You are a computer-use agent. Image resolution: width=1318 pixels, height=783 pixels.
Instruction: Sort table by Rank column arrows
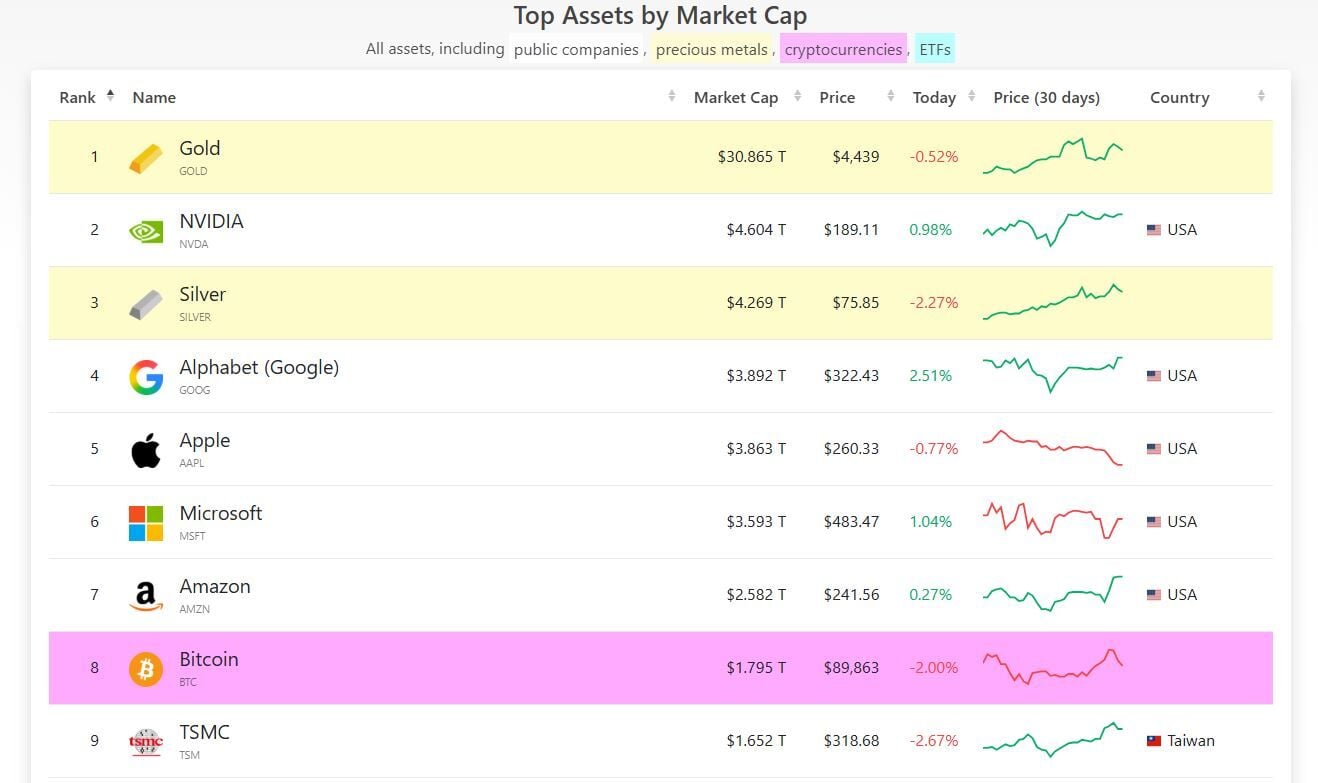pyautogui.click(x=110, y=97)
